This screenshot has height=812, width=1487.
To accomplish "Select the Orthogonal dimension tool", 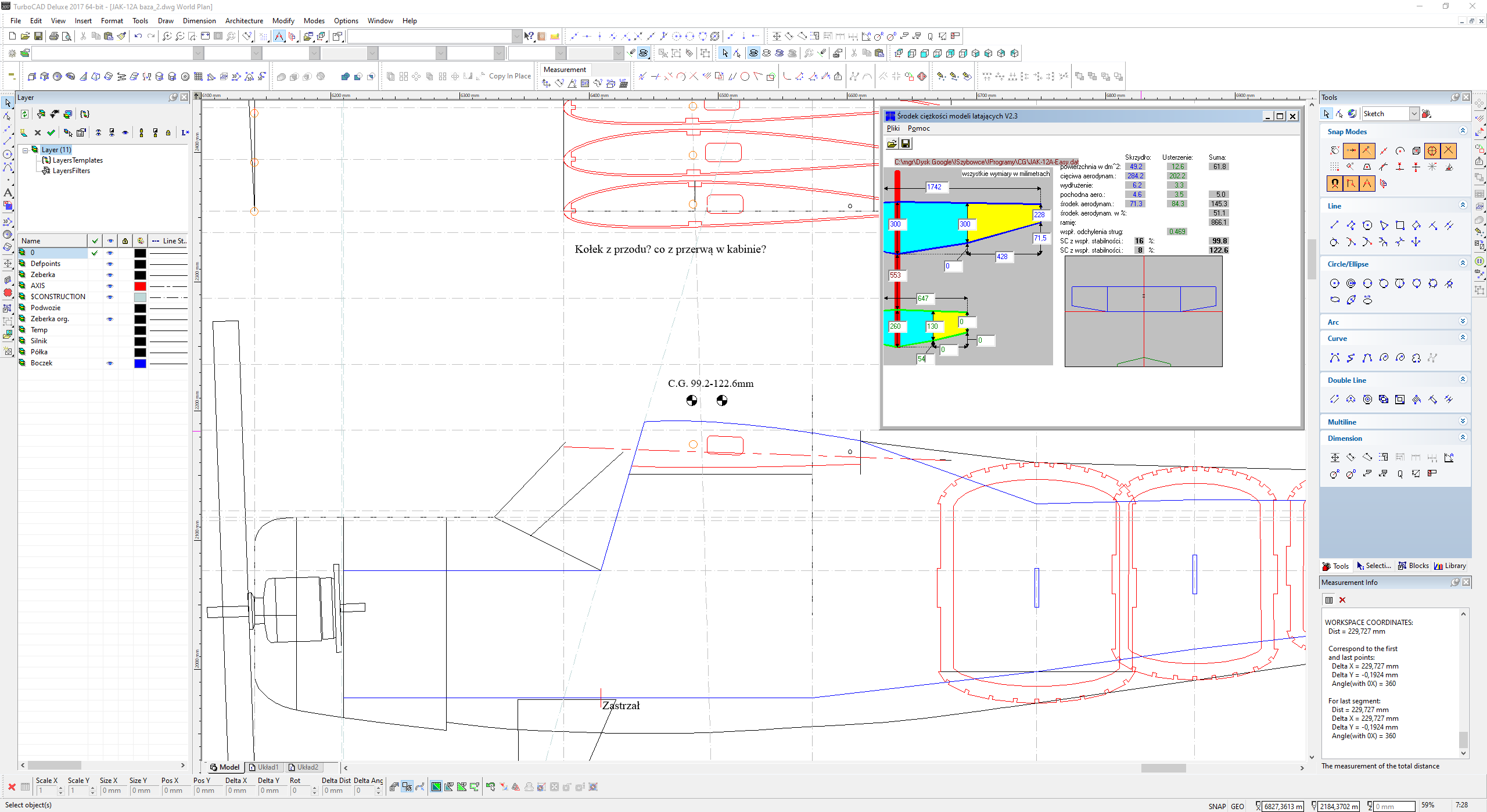I will [x=1334, y=458].
